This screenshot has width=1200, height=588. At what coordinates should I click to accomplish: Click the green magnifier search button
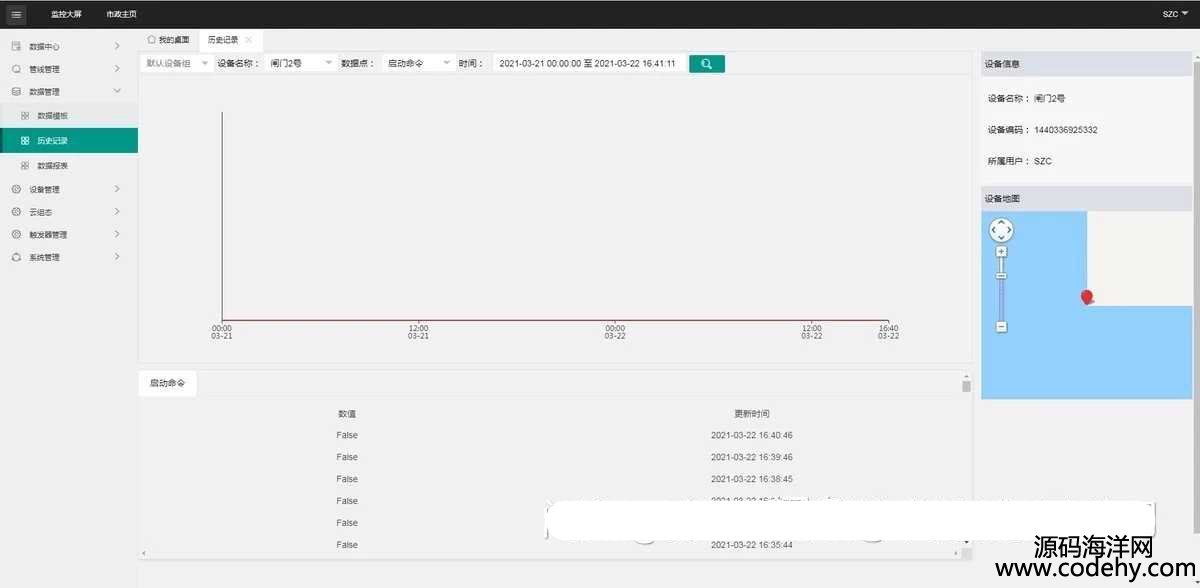707,63
